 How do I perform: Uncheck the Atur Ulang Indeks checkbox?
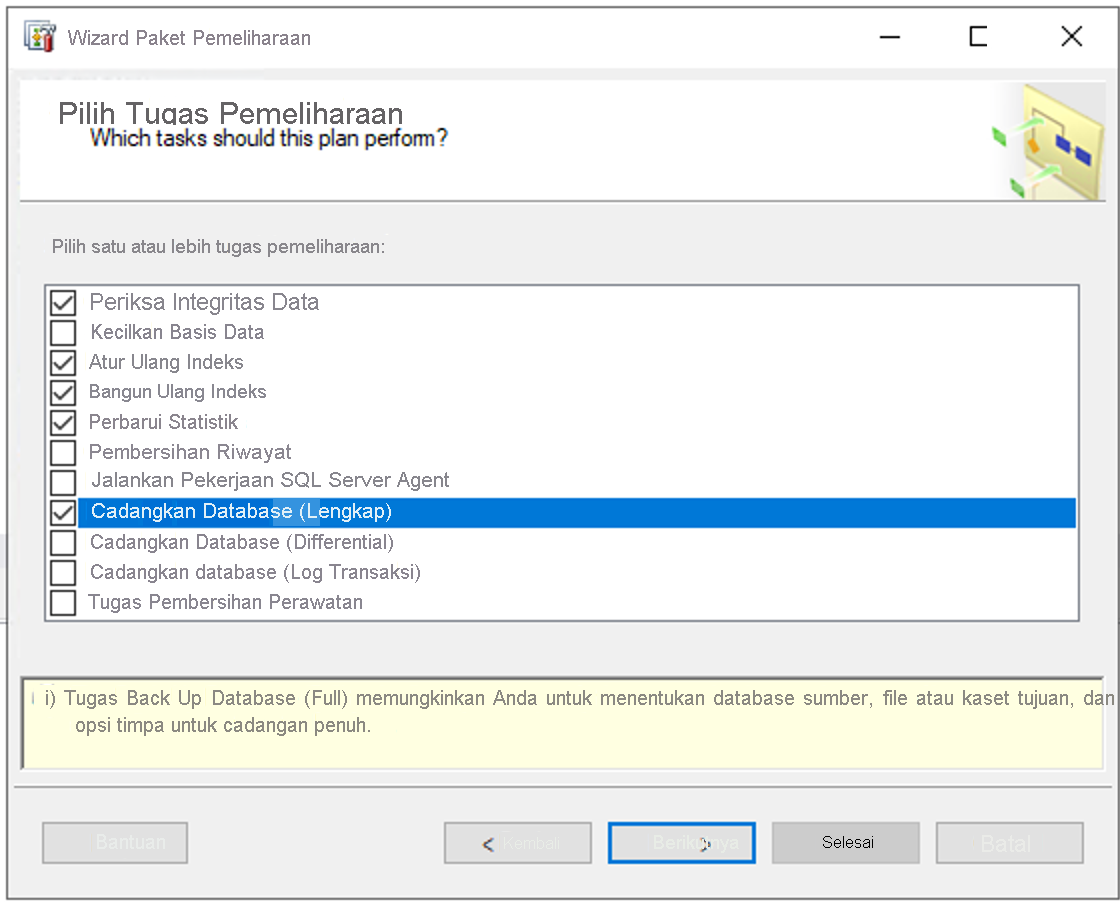click(63, 363)
